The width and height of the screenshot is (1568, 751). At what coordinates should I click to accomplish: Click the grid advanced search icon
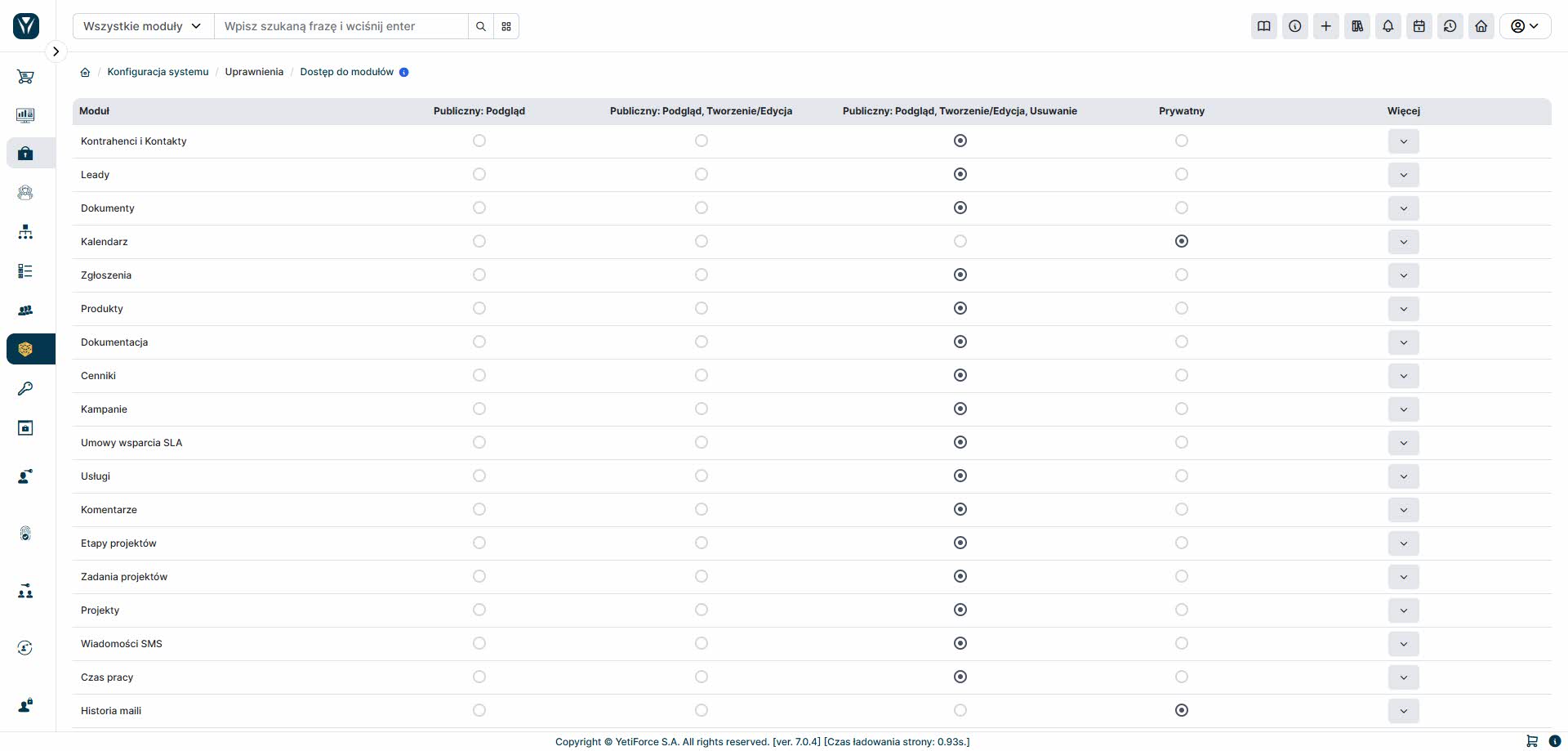tap(506, 26)
